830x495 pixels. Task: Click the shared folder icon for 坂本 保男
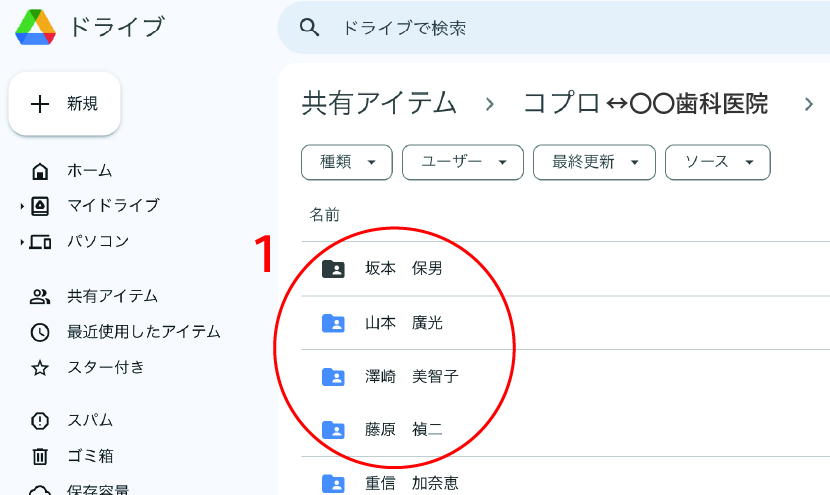tap(333, 269)
